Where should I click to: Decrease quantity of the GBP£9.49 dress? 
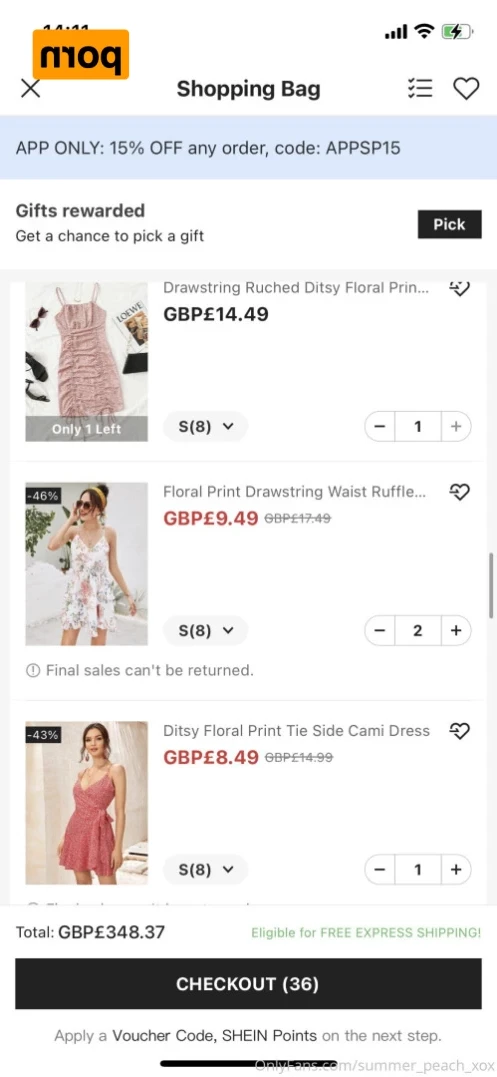[380, 631]
